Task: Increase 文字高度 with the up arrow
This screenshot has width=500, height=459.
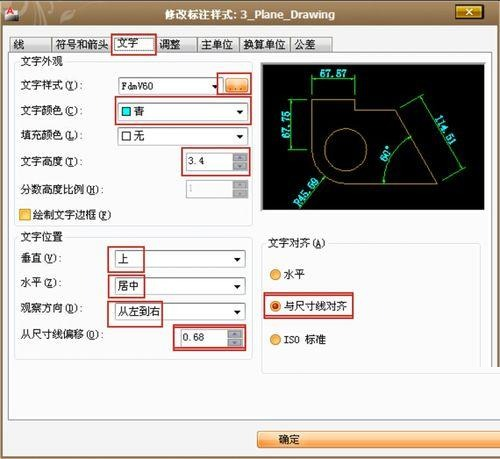Action: 240,157
